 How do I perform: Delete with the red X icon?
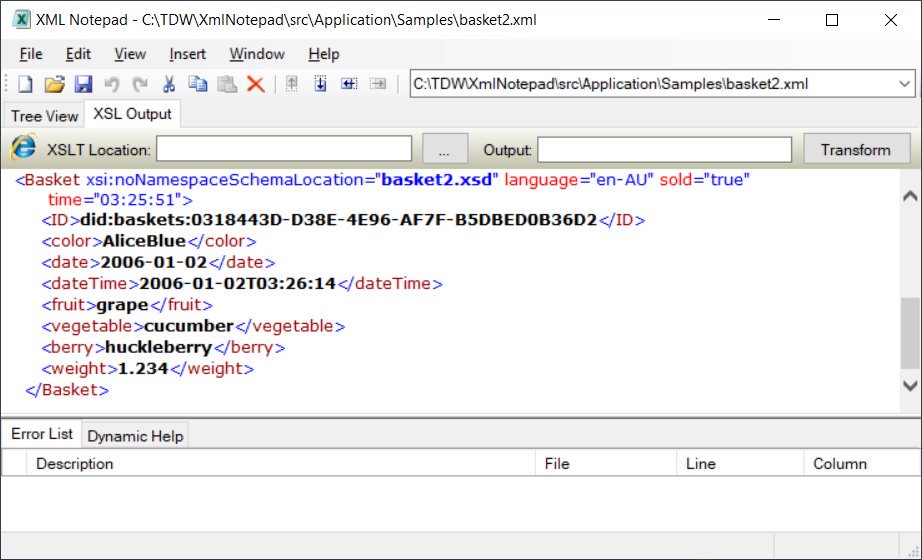coord(255,84)
